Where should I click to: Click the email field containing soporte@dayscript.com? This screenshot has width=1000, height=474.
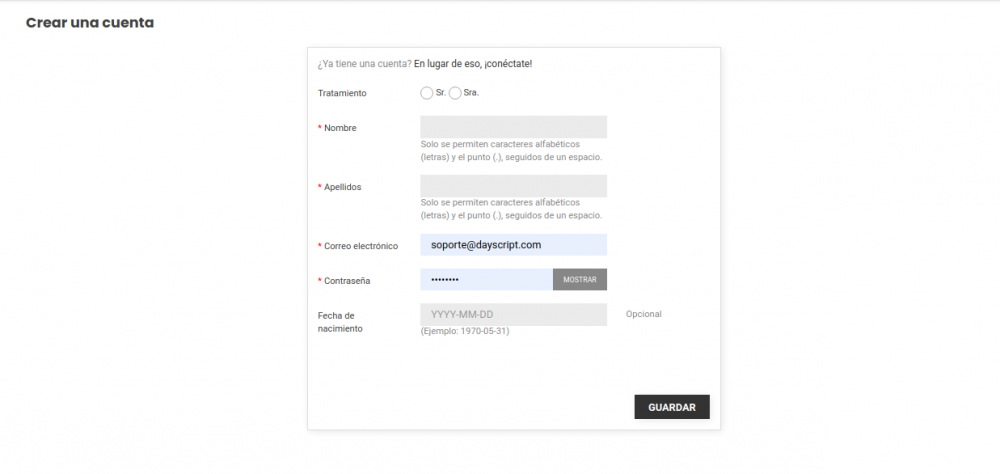pos(513,245)
